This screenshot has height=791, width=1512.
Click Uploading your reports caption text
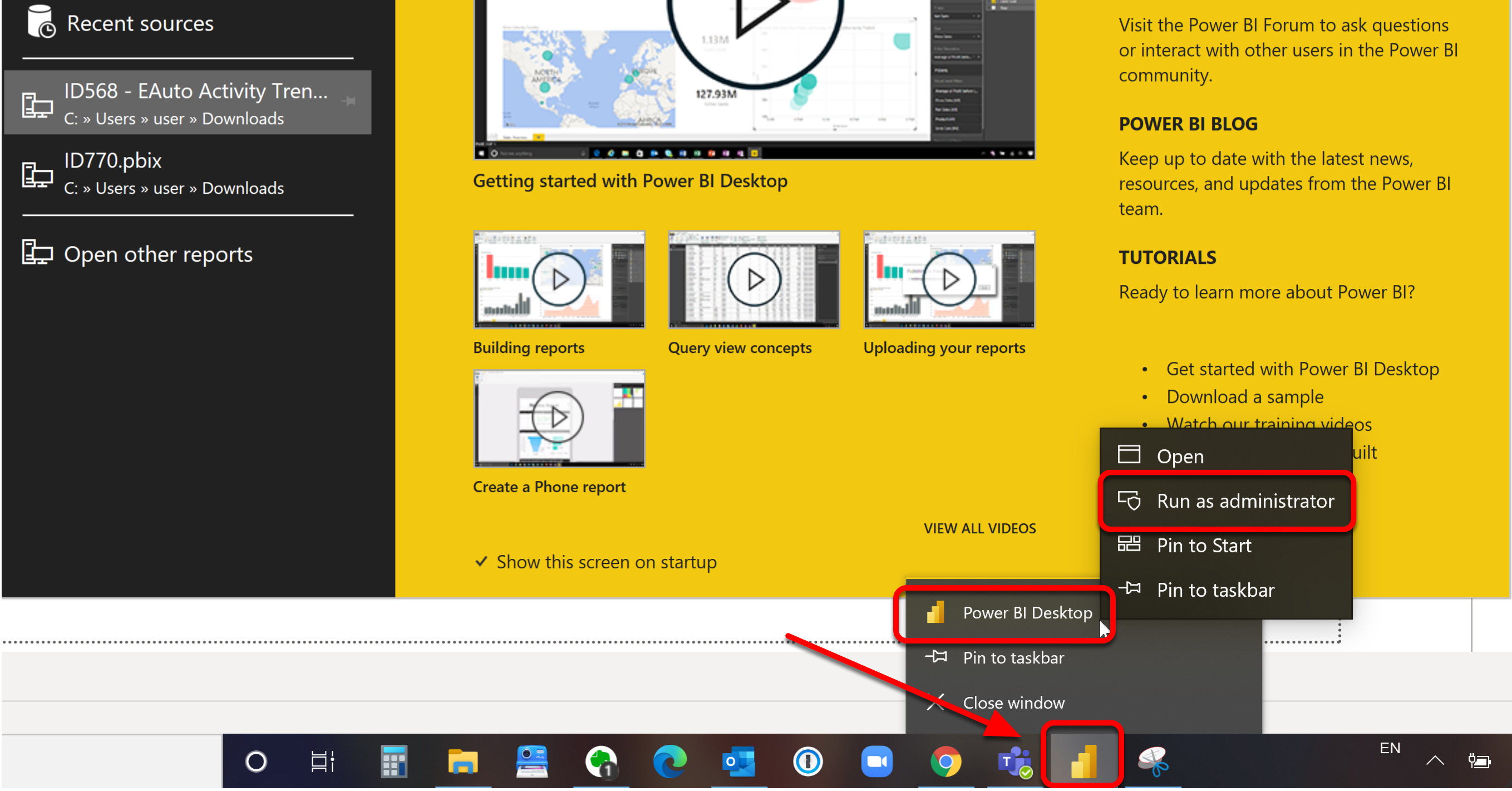(x=944, y=348)
